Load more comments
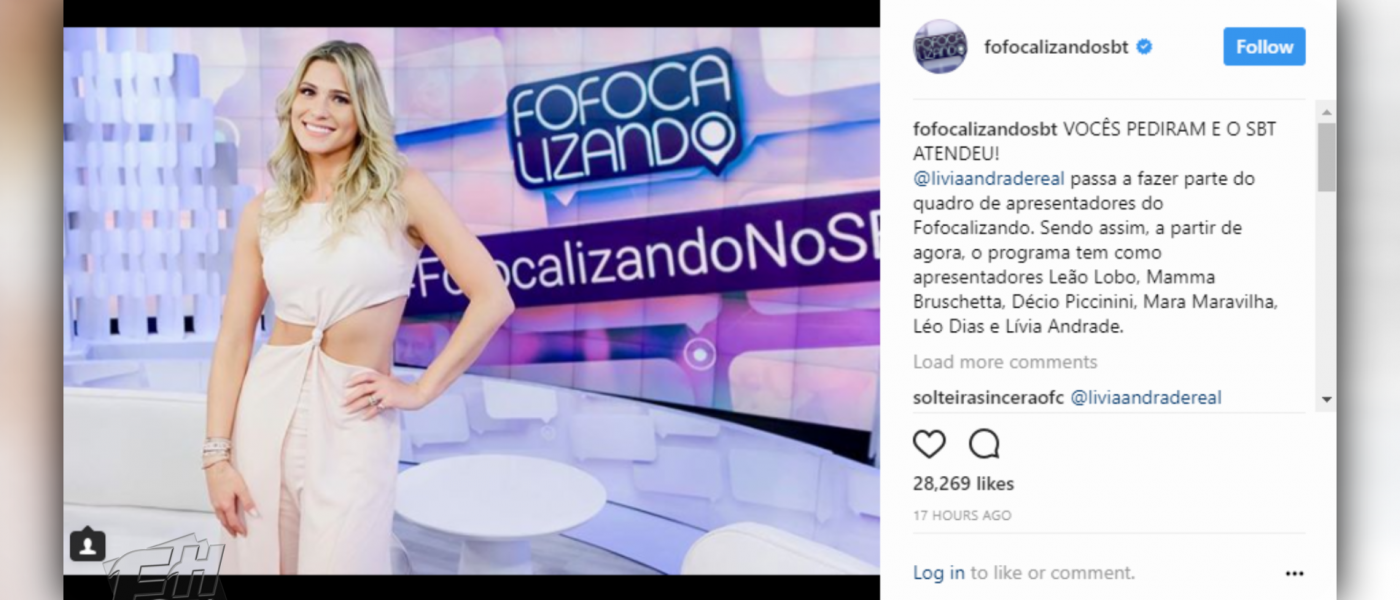Image resolution: width=1400 pixels, height=600 pixels. 1005,362
